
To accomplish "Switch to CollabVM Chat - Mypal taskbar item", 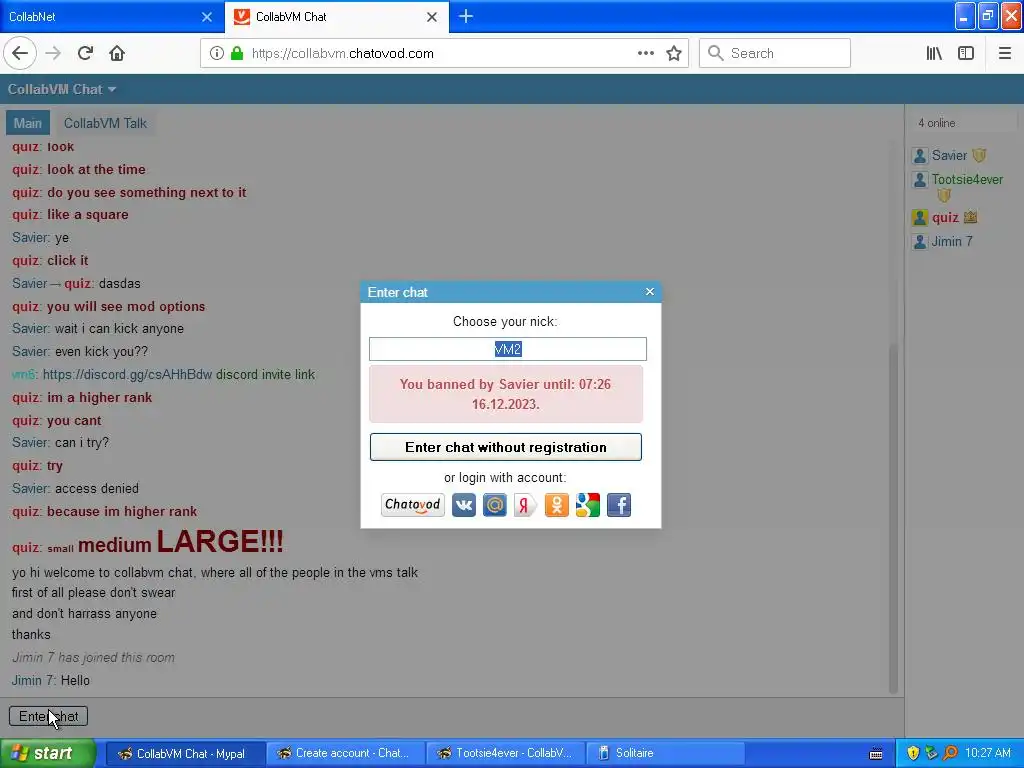I will [185, 753].
